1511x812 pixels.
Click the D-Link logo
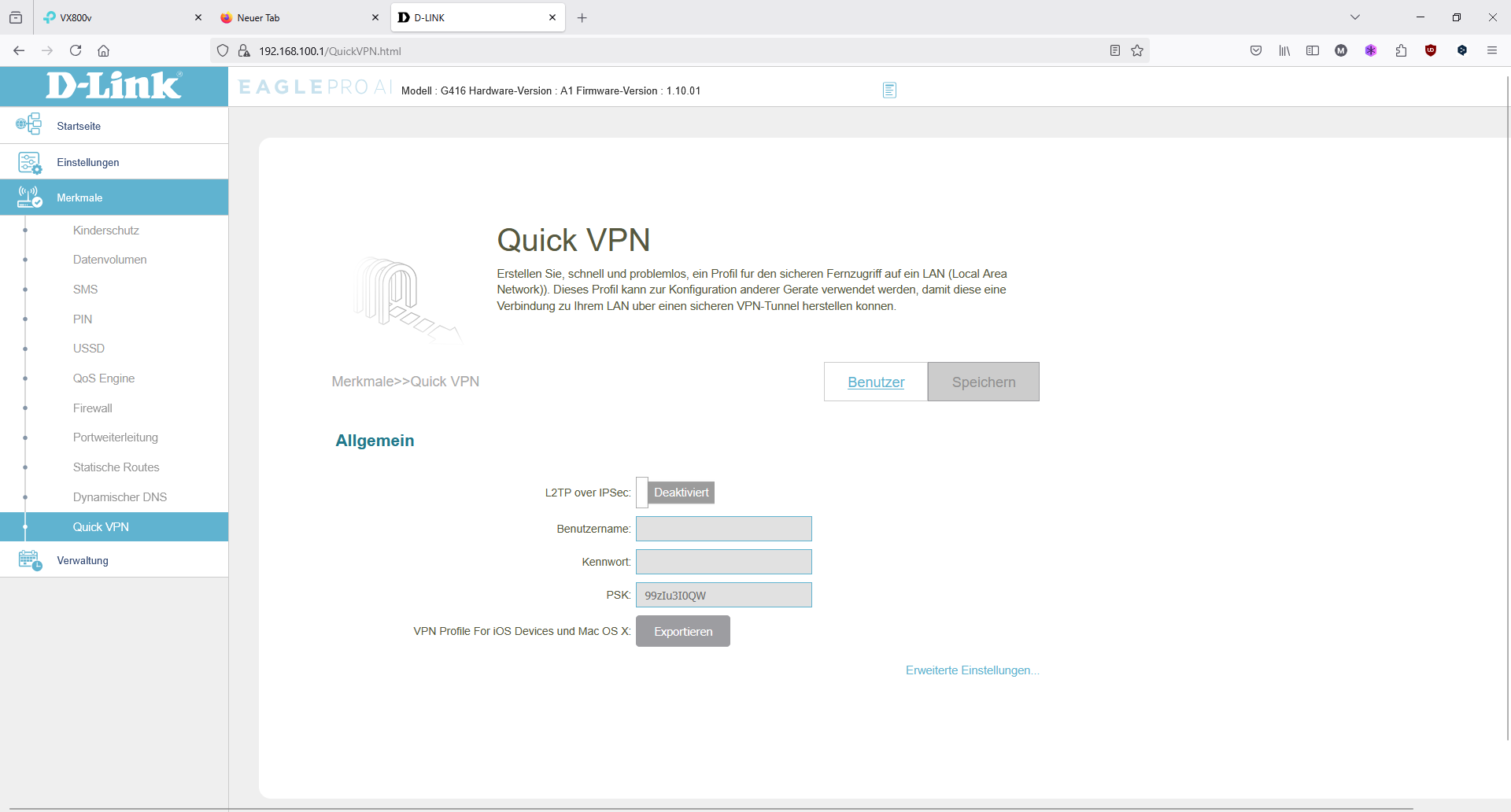point(114,86)
